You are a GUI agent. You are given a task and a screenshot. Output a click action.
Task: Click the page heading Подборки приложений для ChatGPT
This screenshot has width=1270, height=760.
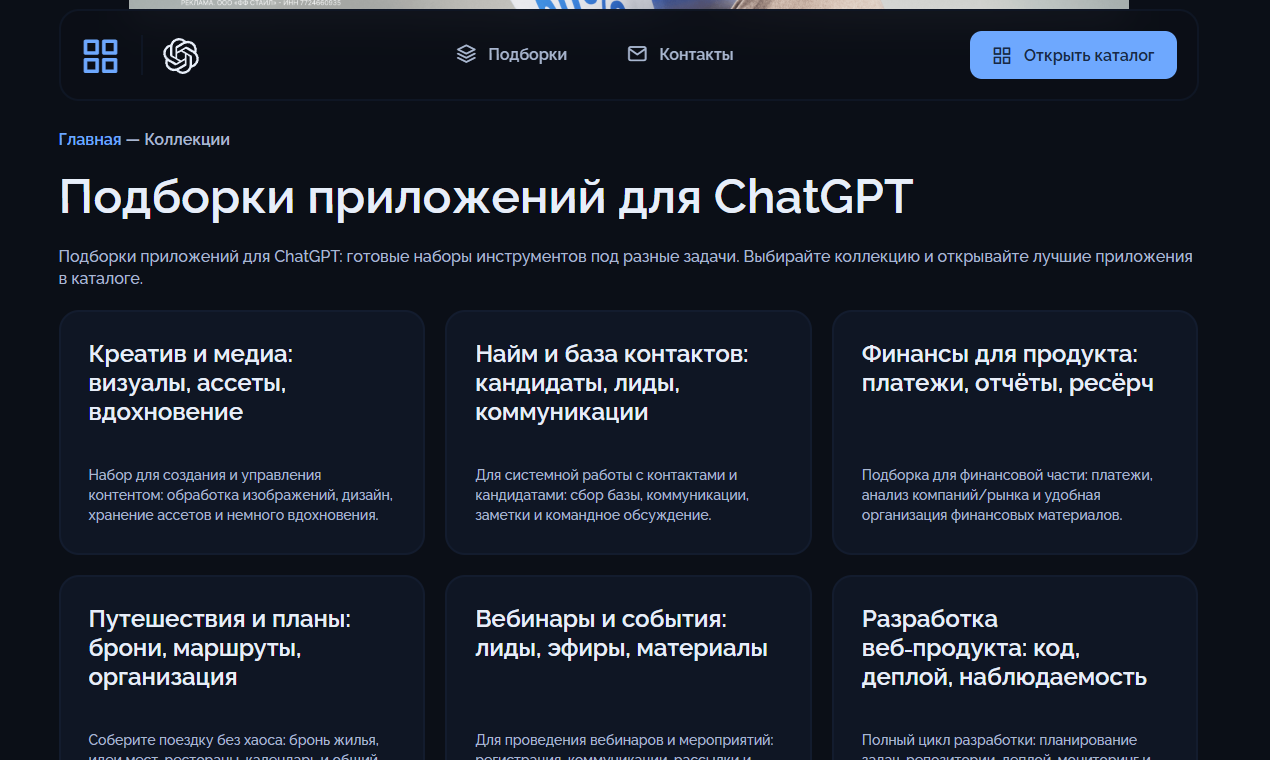click(x=487, y=197)
